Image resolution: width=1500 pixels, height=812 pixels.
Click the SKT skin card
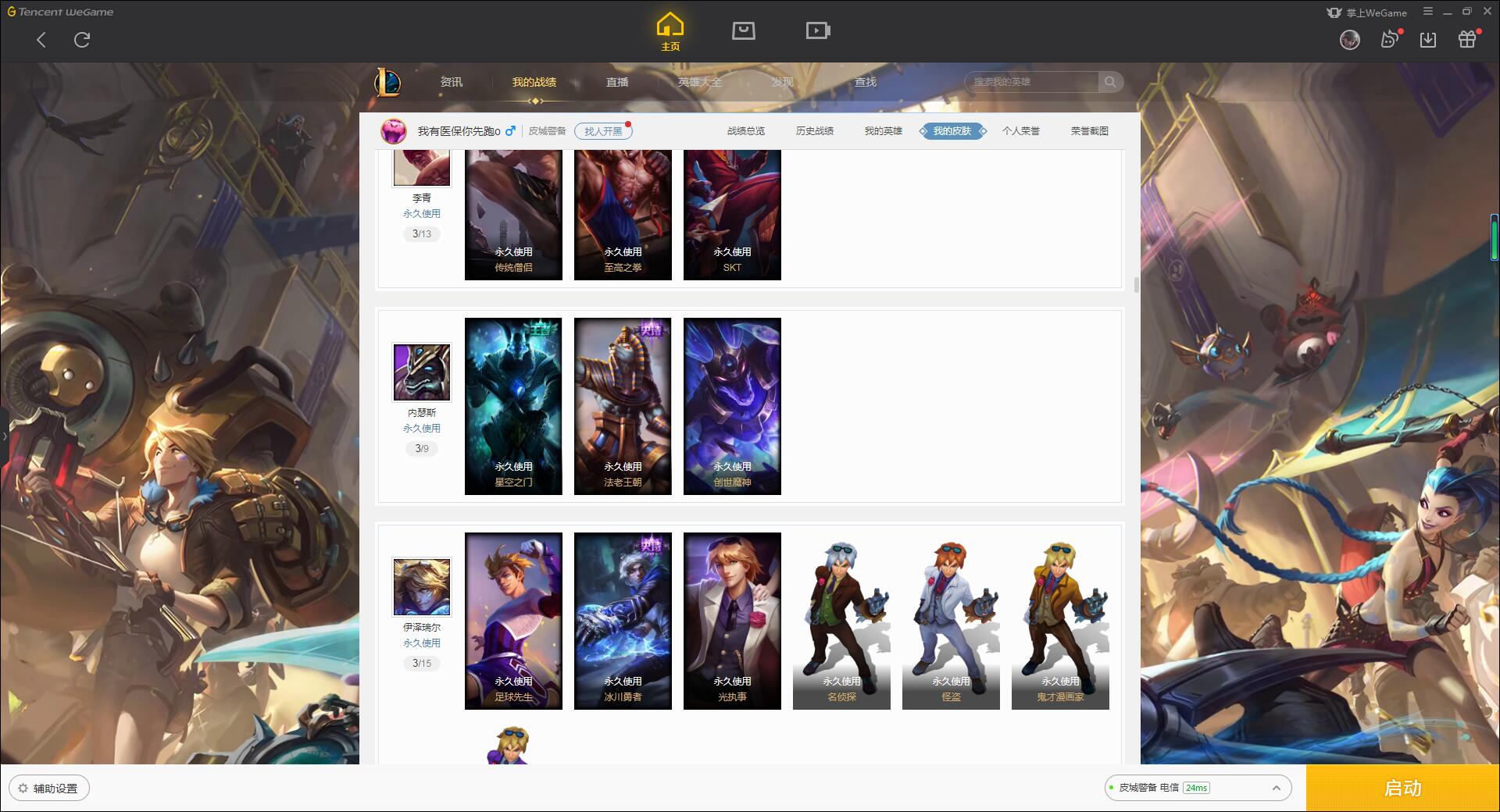pos(732,215)
